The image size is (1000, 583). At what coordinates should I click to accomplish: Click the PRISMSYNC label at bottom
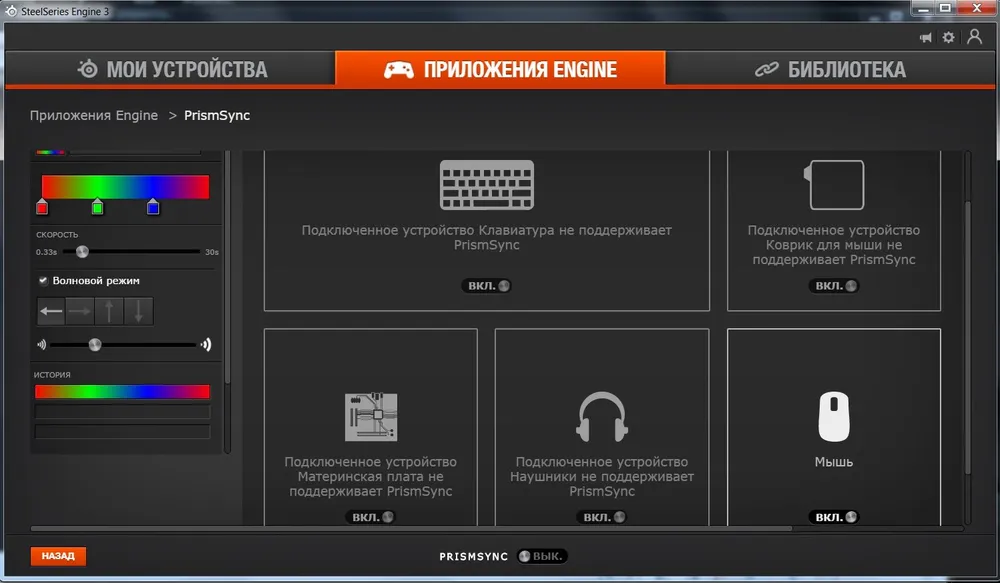[x=474, y=557]
